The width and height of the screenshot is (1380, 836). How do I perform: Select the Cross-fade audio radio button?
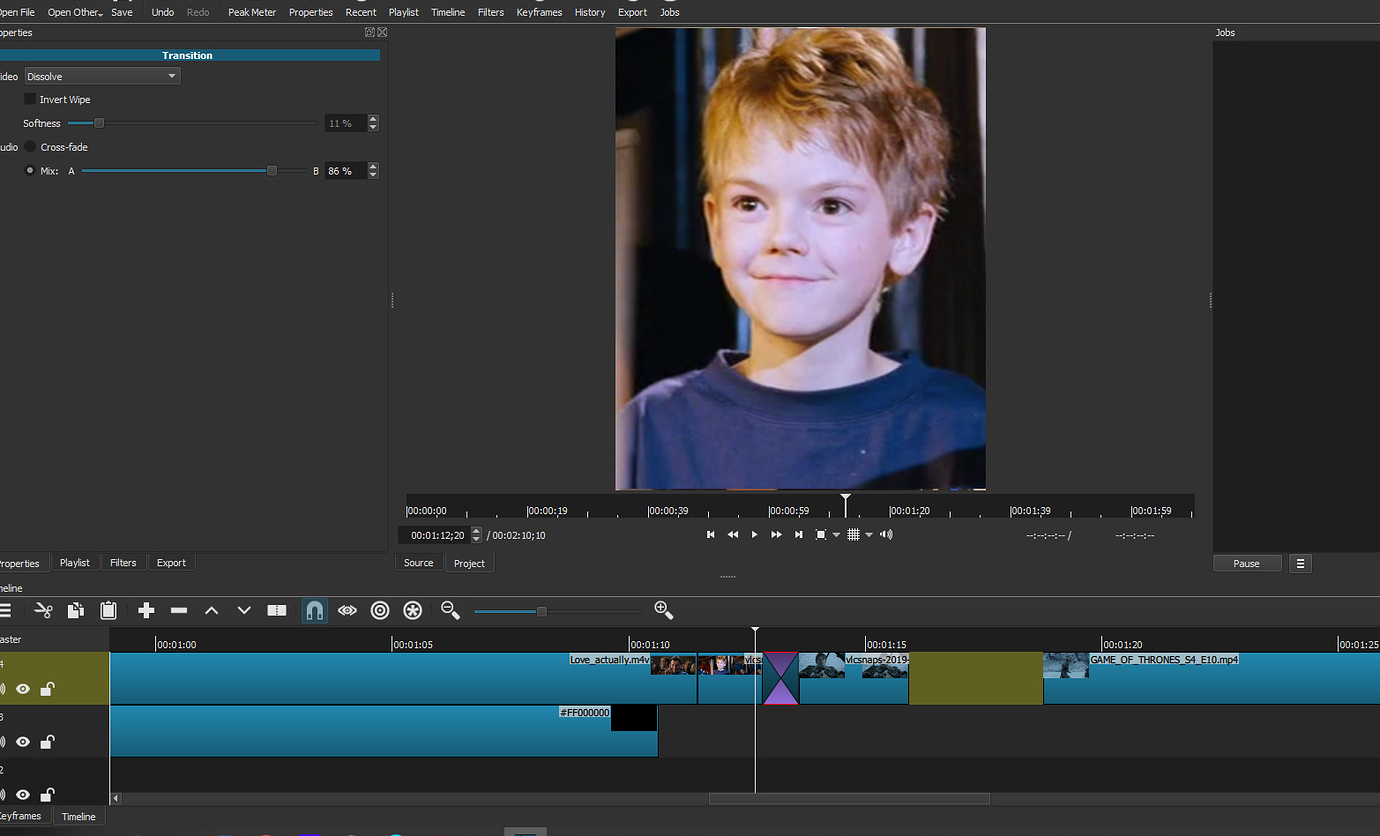[30, 147]
